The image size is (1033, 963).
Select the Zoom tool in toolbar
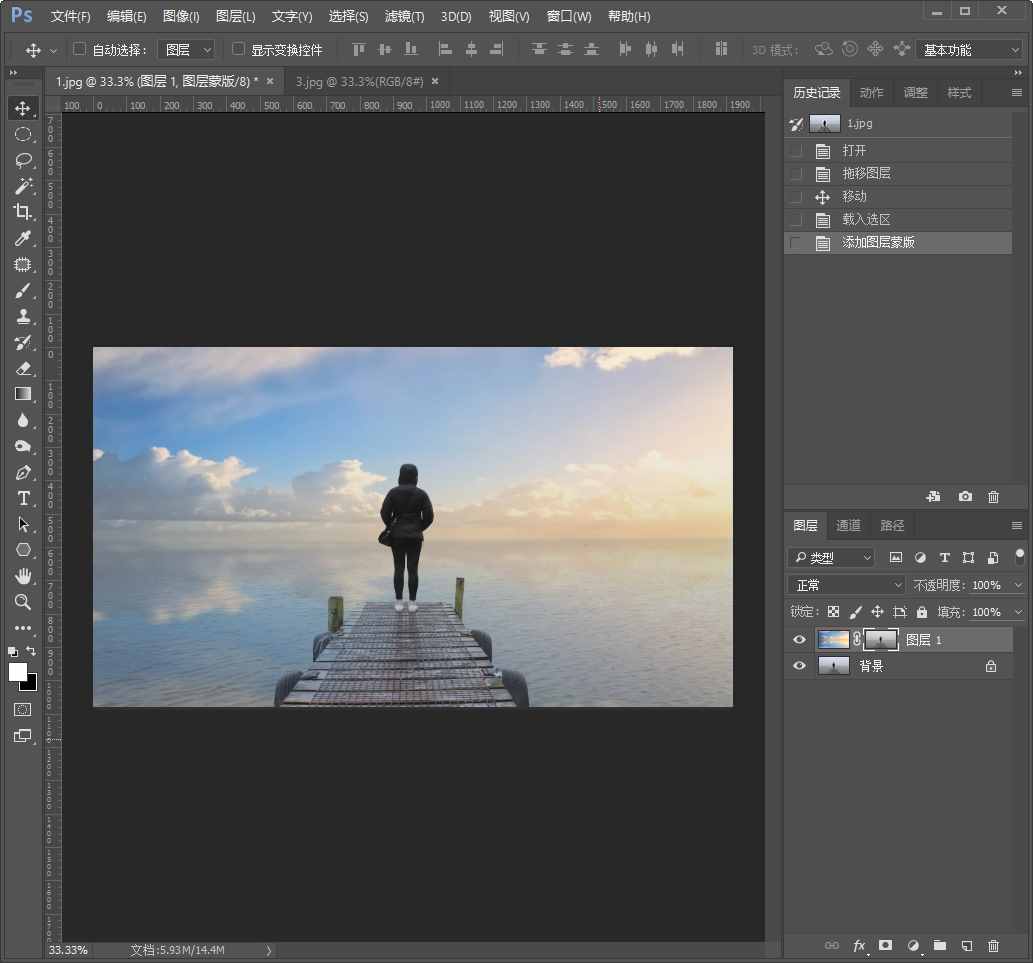click(23, 602)
